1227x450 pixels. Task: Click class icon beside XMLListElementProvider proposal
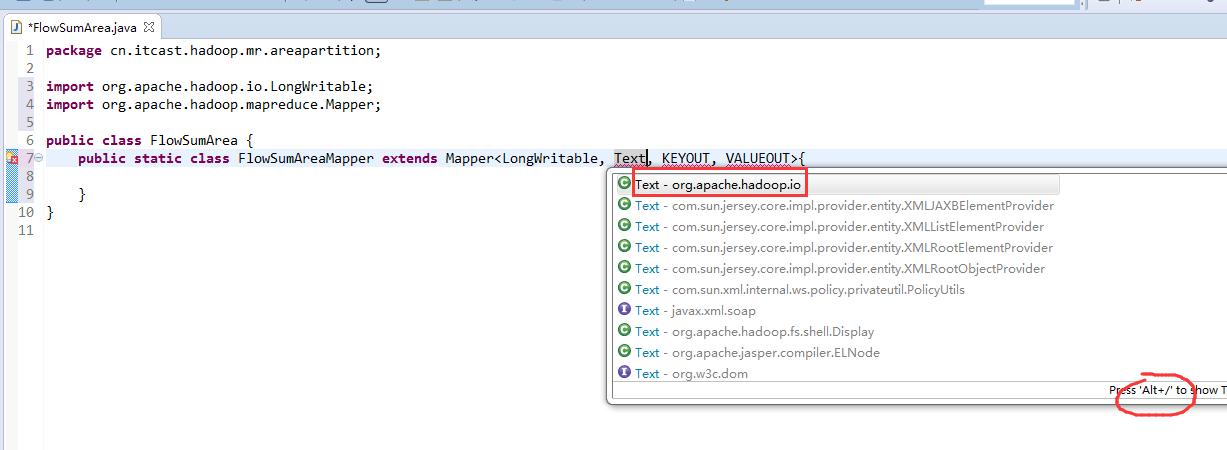click(625, 225)
